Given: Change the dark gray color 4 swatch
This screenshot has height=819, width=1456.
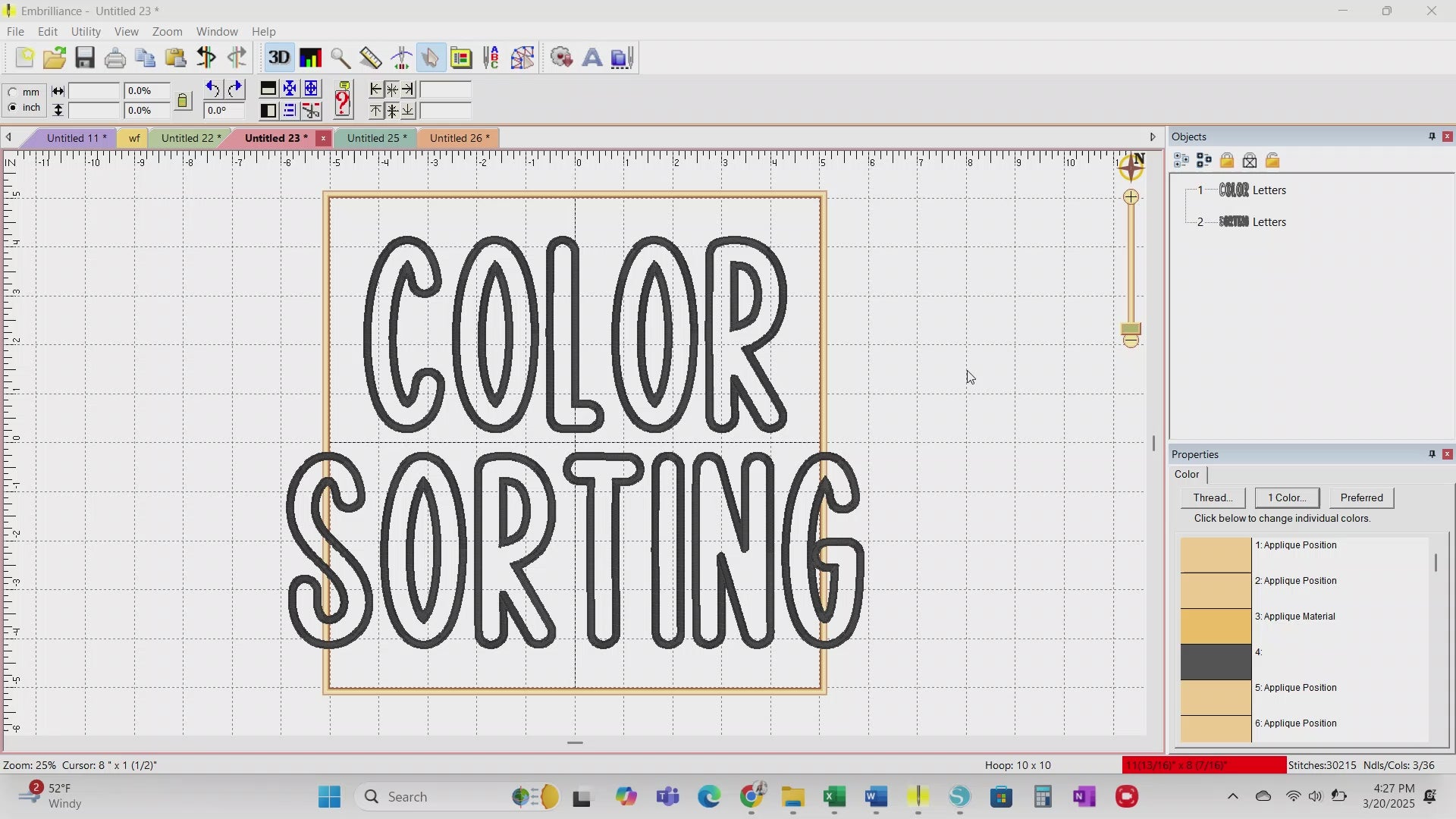Looking at the screenshot, I should tap(1216, 662).
